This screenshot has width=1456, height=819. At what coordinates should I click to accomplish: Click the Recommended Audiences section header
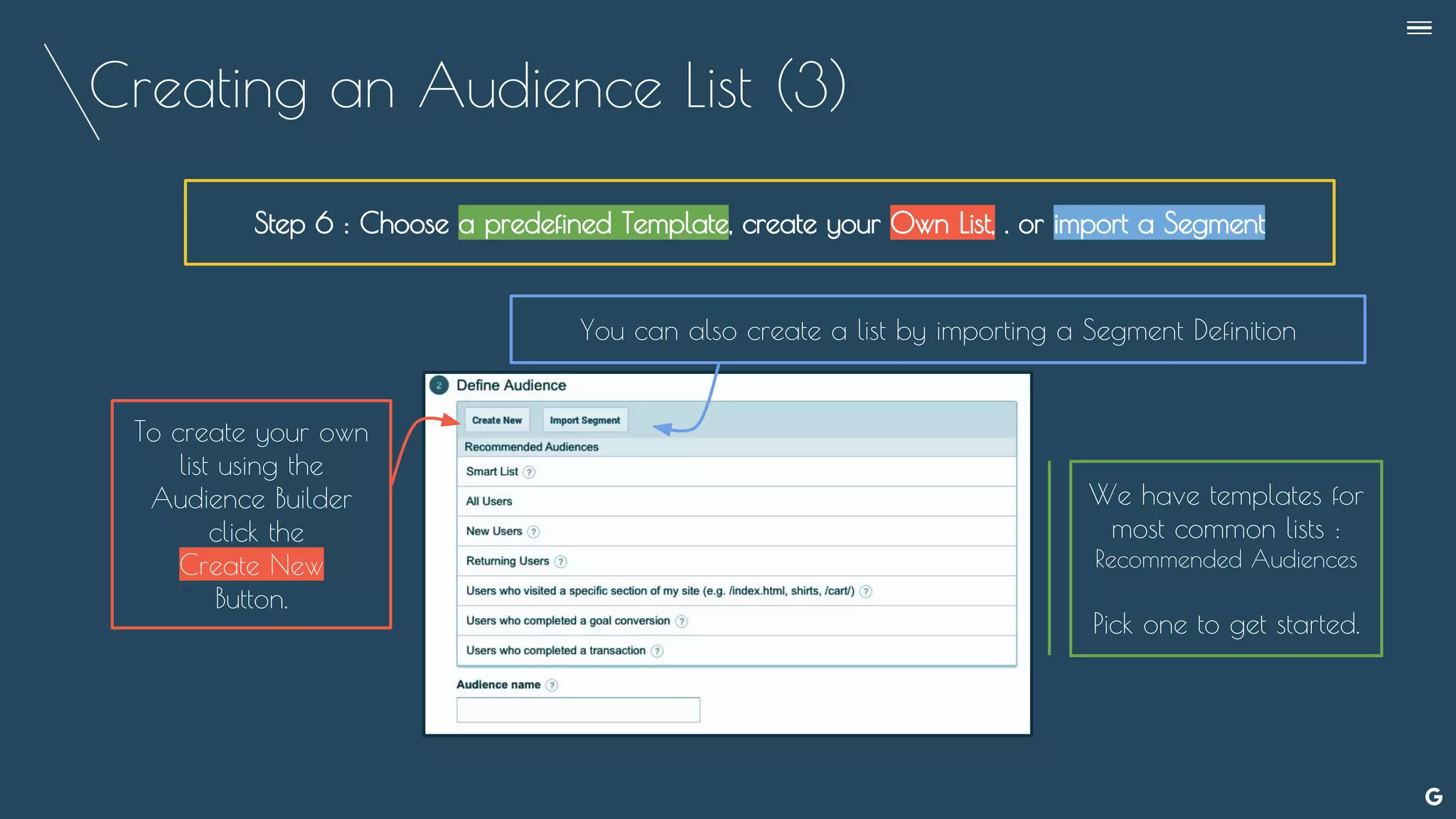[737, 446]
